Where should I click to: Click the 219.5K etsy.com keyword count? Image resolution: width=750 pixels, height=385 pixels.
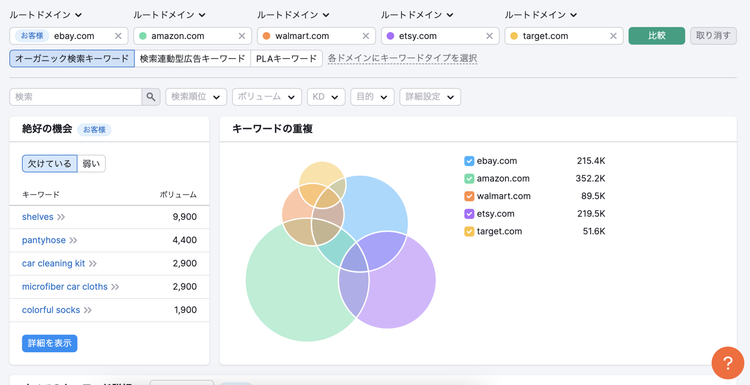point(591,214)
